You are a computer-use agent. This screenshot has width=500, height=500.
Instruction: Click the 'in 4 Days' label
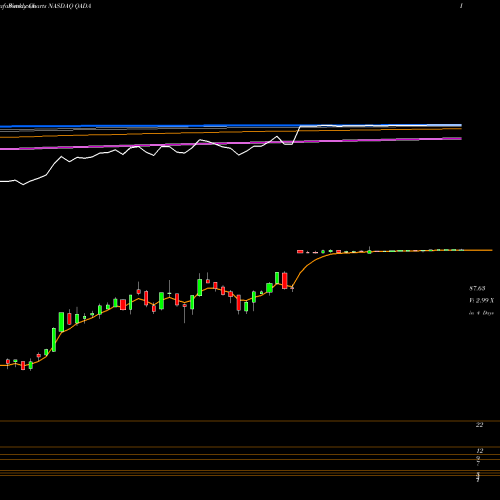tap(481, 313)
